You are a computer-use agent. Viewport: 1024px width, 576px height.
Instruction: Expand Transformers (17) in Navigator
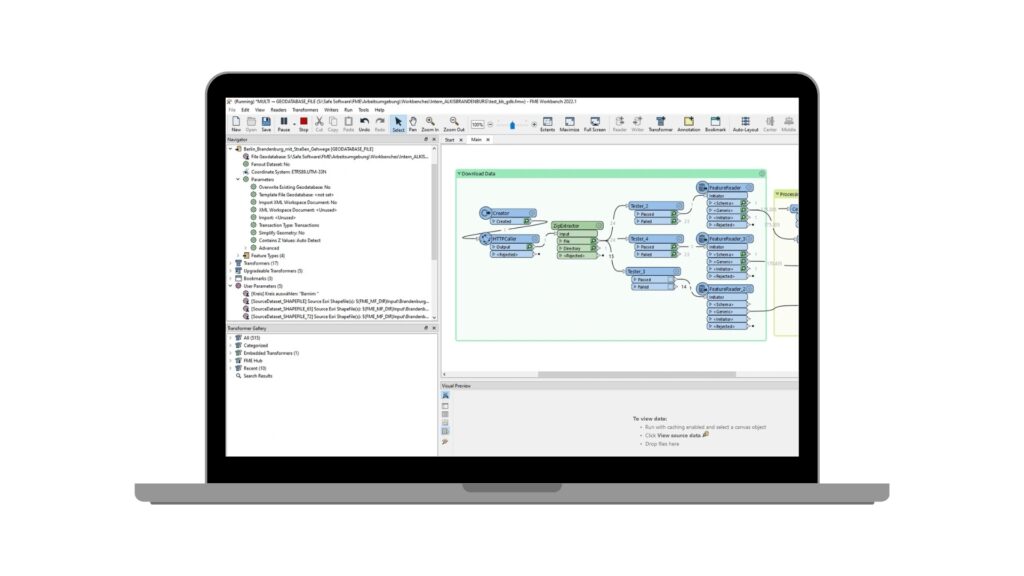231,263
